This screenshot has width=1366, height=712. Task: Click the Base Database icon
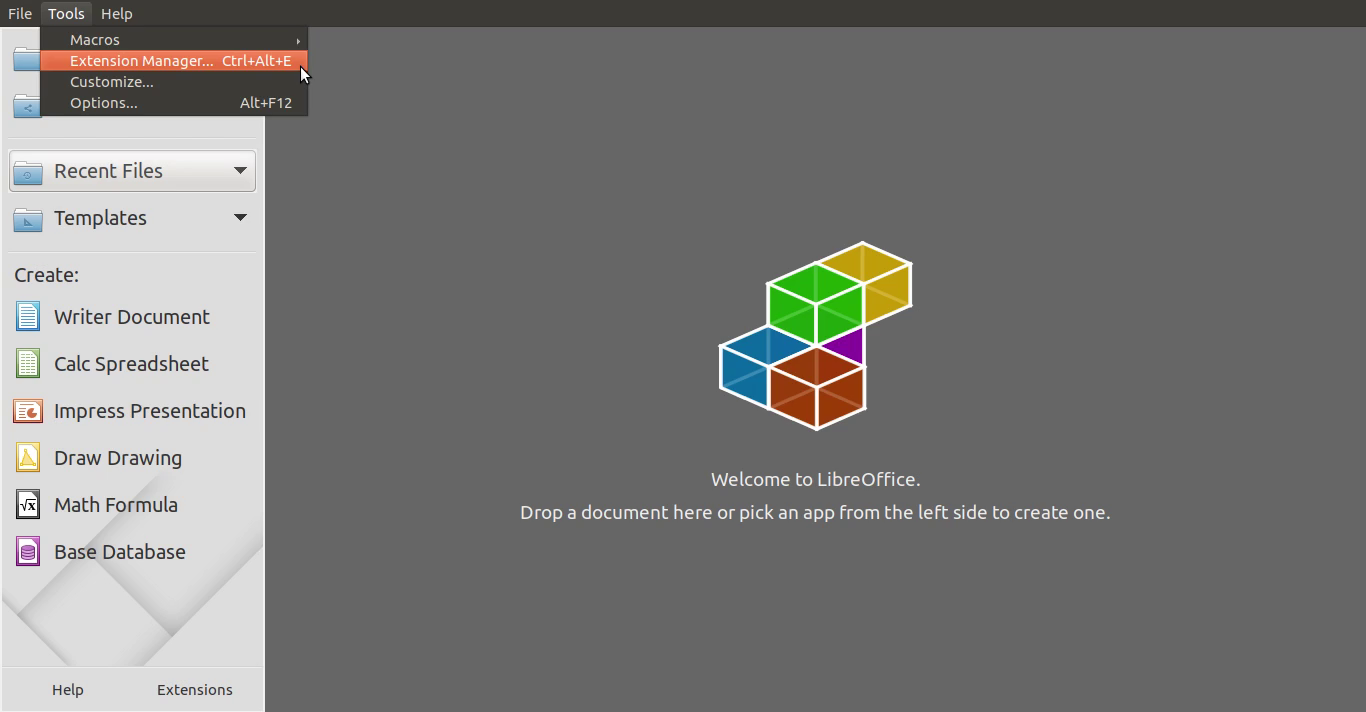pos(28,552)
